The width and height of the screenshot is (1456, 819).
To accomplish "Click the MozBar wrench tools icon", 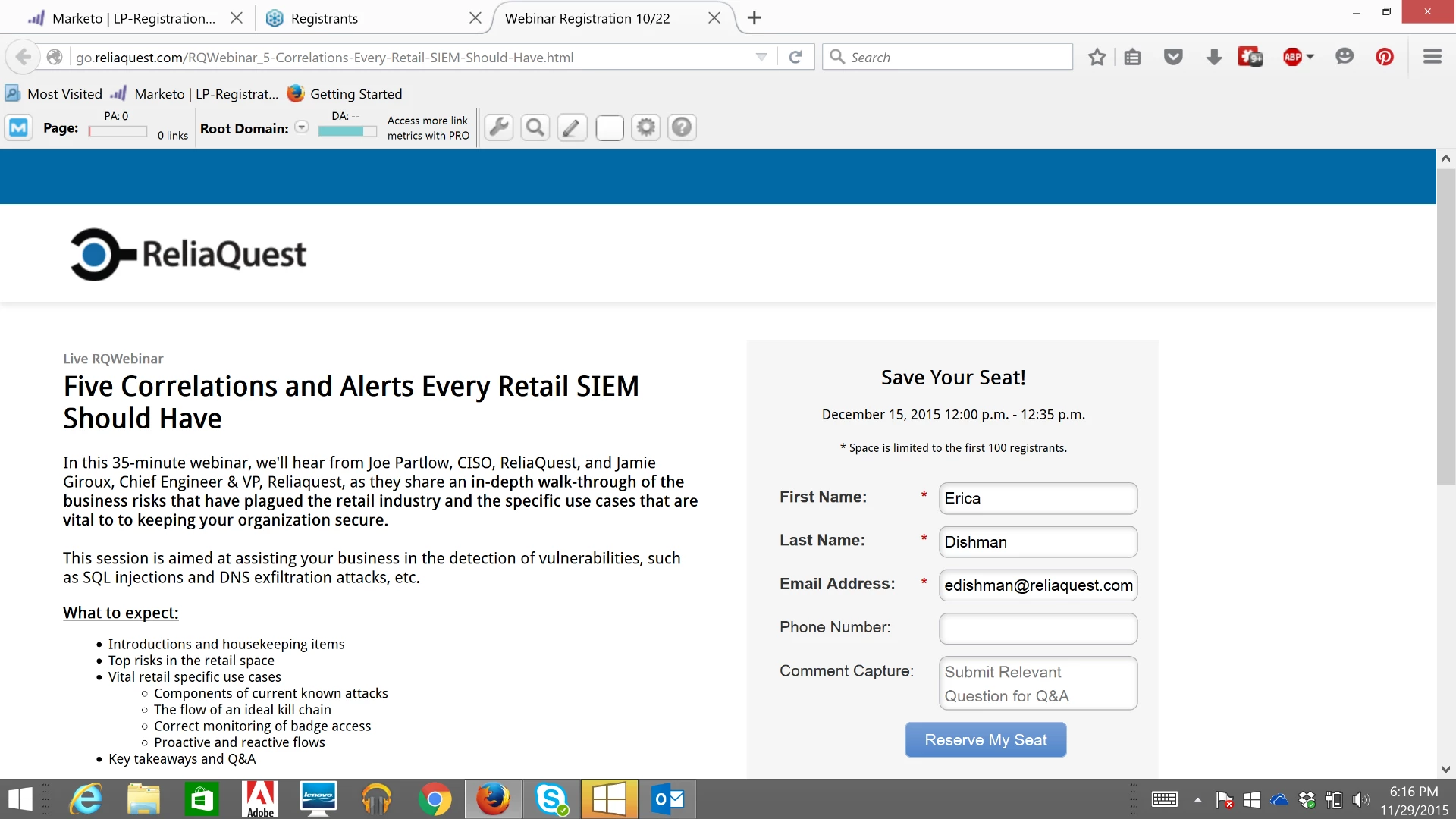I will pos(499,127).
